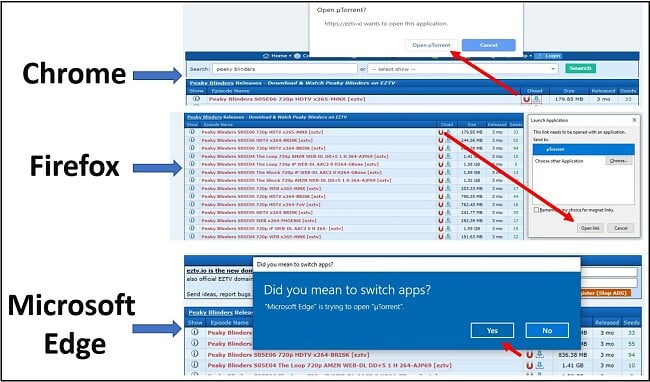Click the magnet icon of Firefox 798.25 MB row
Screen dimensions: 650x382
tap(441, 196)
